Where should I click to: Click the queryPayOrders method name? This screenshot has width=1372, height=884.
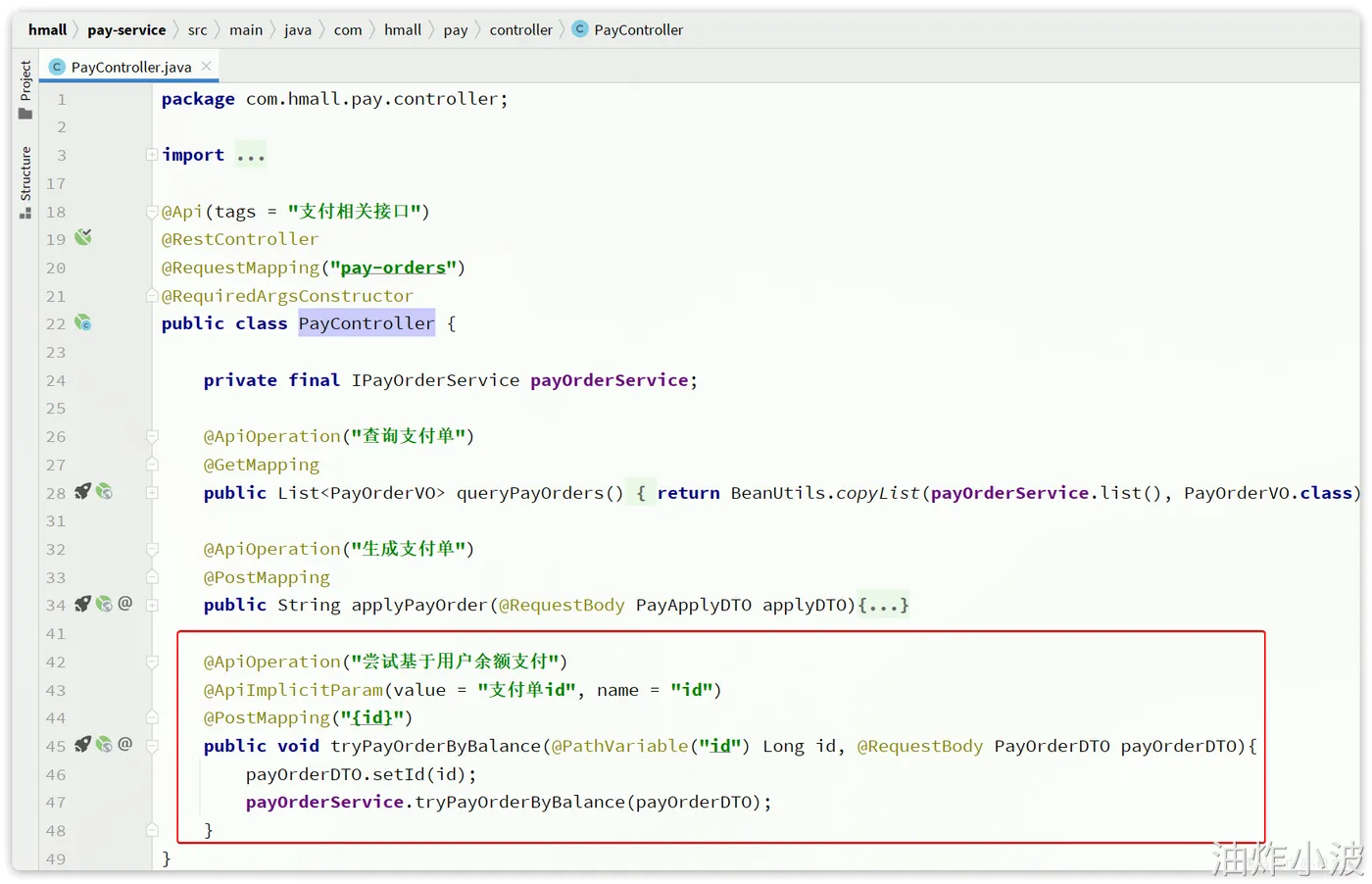tap(530, 493)
